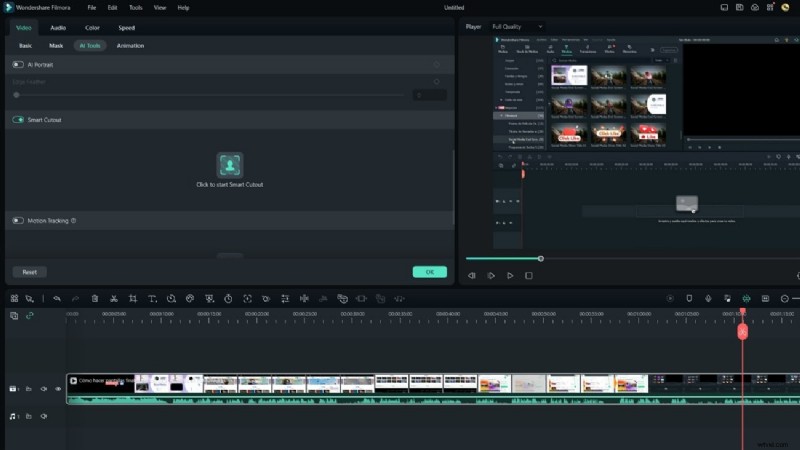
Task: Click the undo arrow in timeline toolbar
Action: point(57,298)
